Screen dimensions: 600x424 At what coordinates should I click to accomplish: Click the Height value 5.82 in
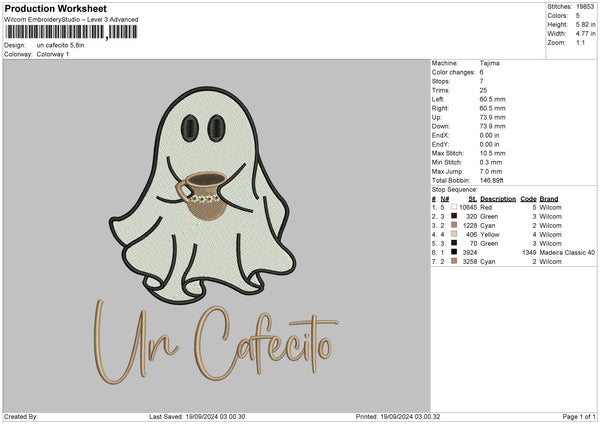(585, 24)
